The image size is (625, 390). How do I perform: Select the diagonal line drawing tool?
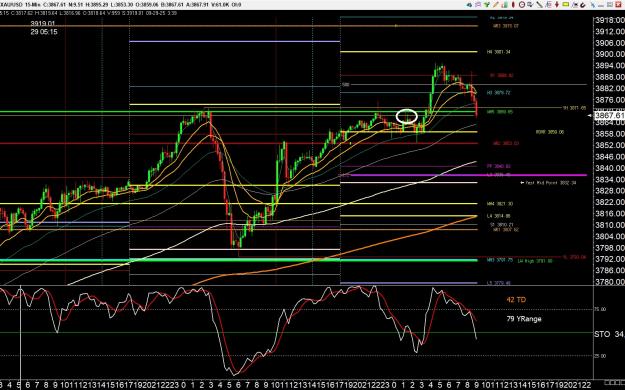pos(539,5)
